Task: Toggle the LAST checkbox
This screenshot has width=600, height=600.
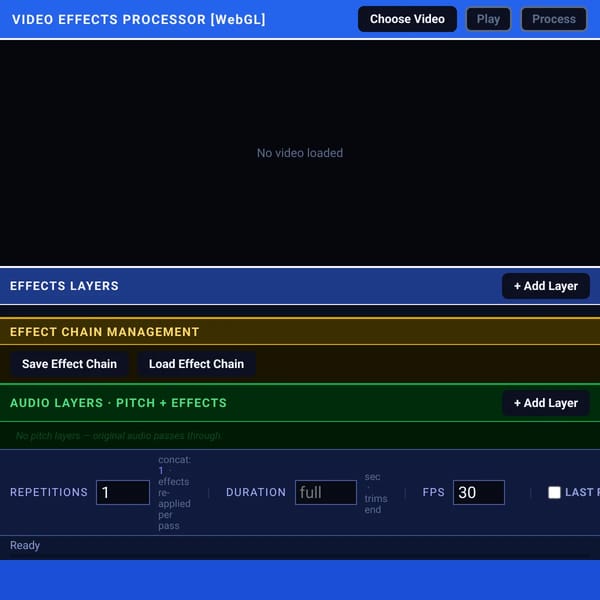Action: click(x=554, y=492)
